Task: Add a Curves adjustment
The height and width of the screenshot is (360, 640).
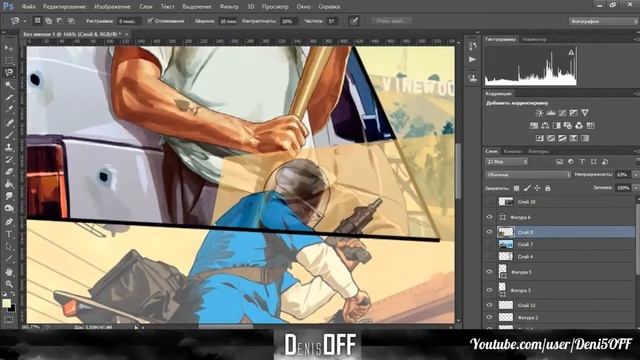Action: [x=562, y=113]
